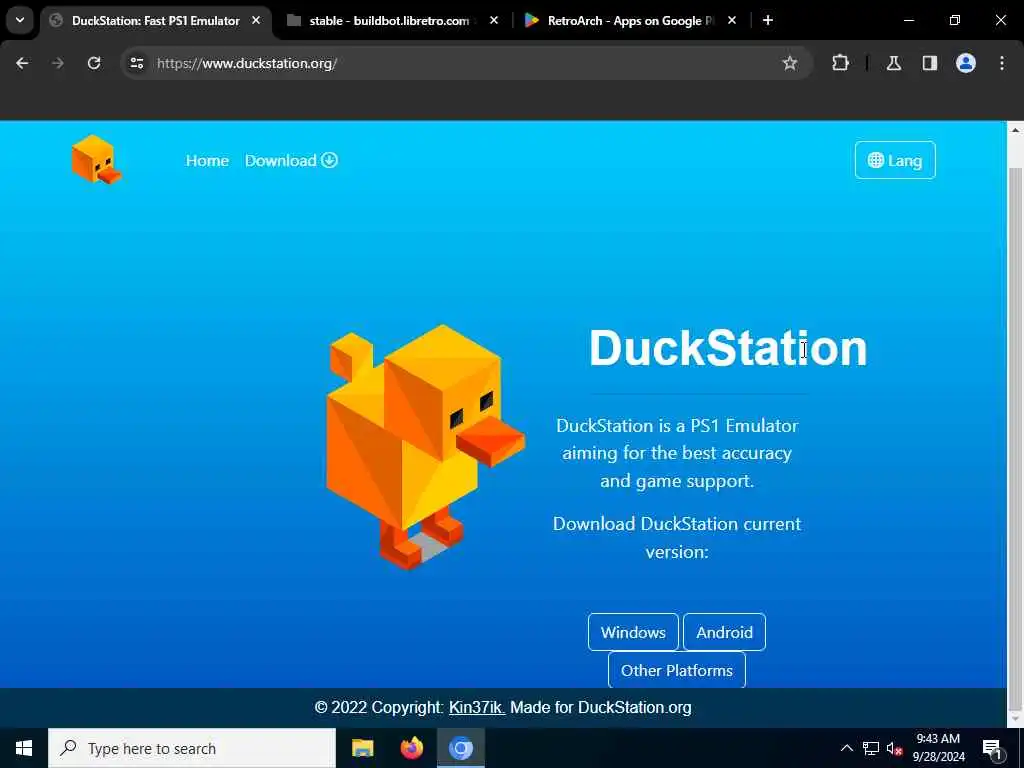Click the 'Download DuckStation current version:' text
The image size is (1024, 768).
pyautogui.click(x=677, y=537)
